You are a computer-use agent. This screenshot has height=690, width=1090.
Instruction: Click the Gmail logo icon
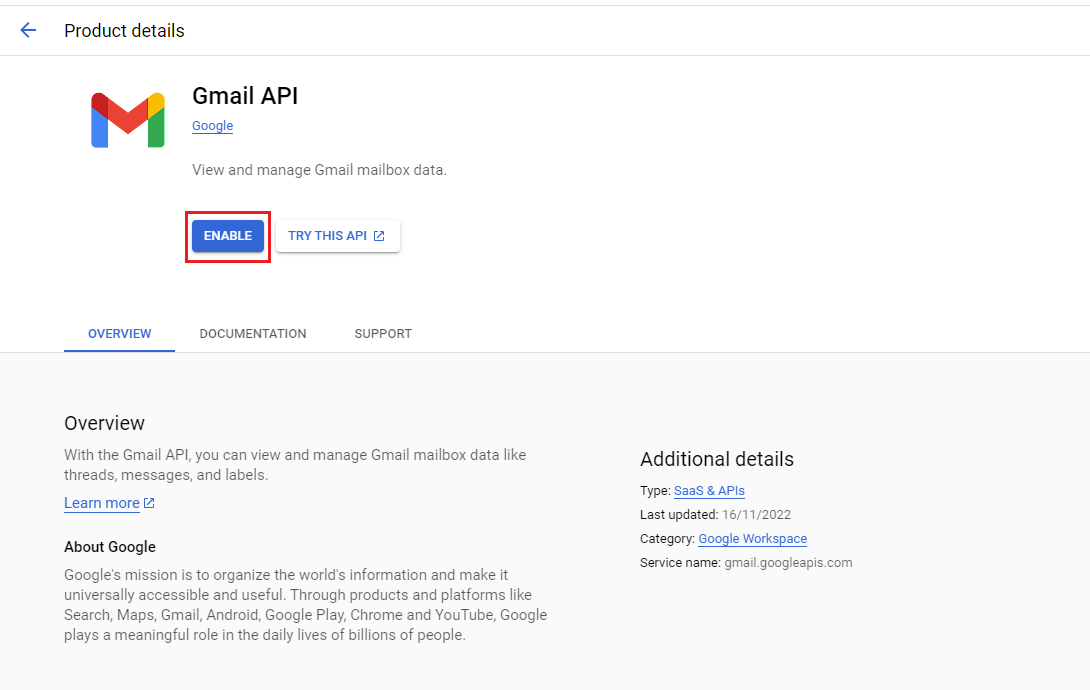pyautogui.click(x=128, y=120)
